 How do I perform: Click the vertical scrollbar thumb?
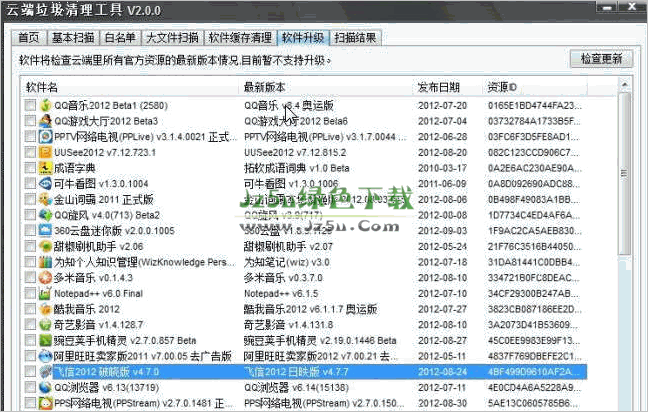[x=624, y=174]
